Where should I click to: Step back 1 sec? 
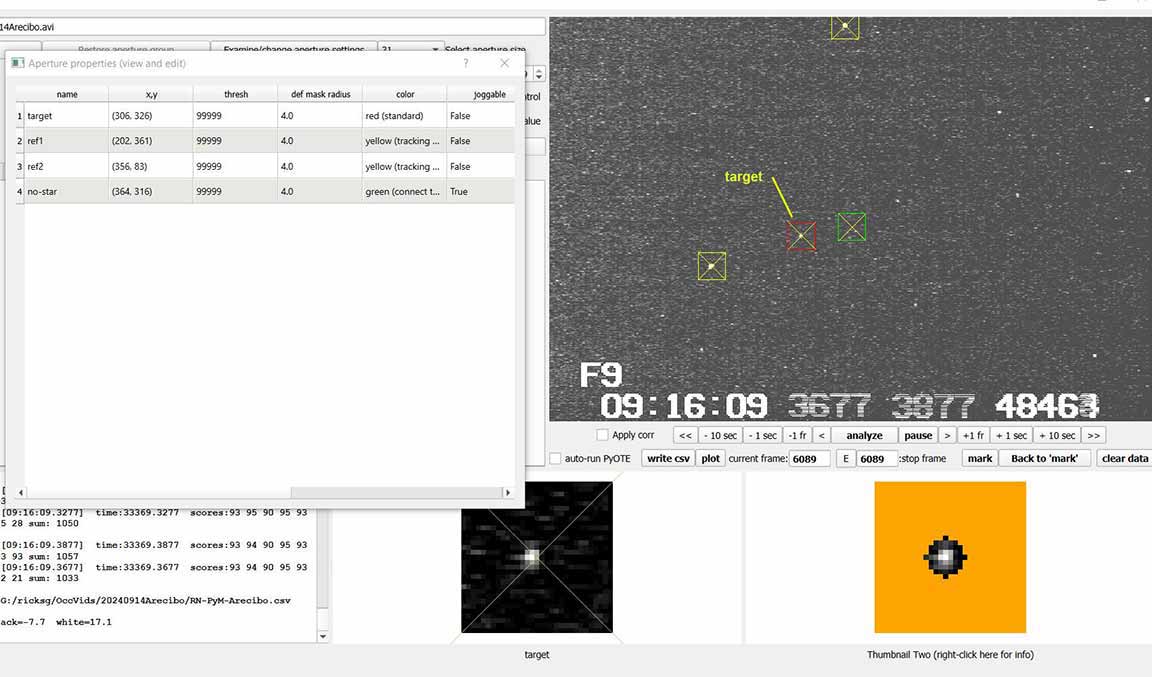point(763,435)
